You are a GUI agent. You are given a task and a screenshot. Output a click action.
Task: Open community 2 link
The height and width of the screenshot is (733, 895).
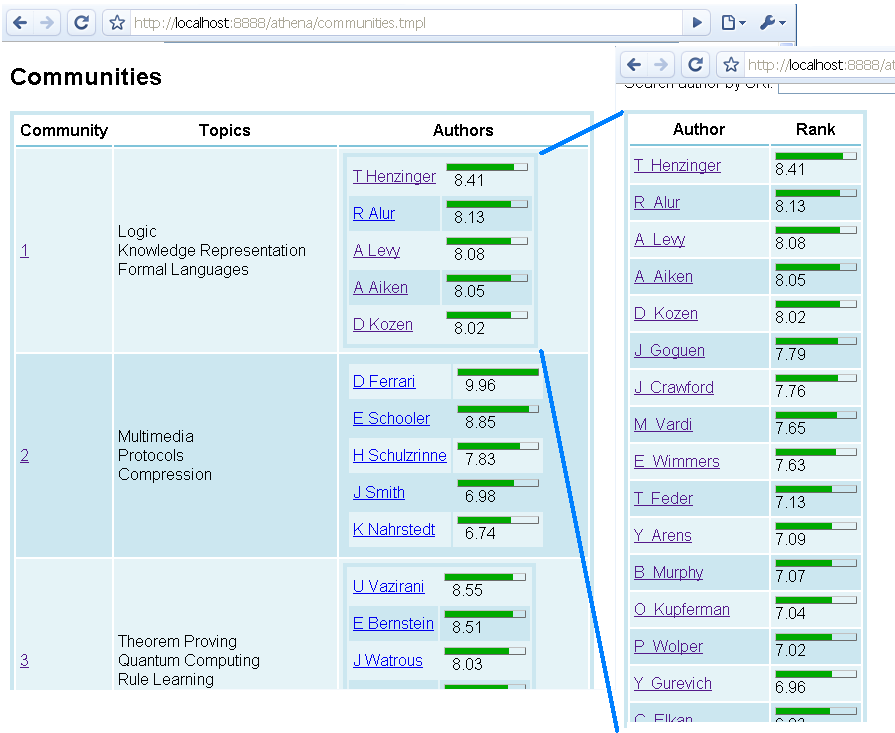point(25,455)
